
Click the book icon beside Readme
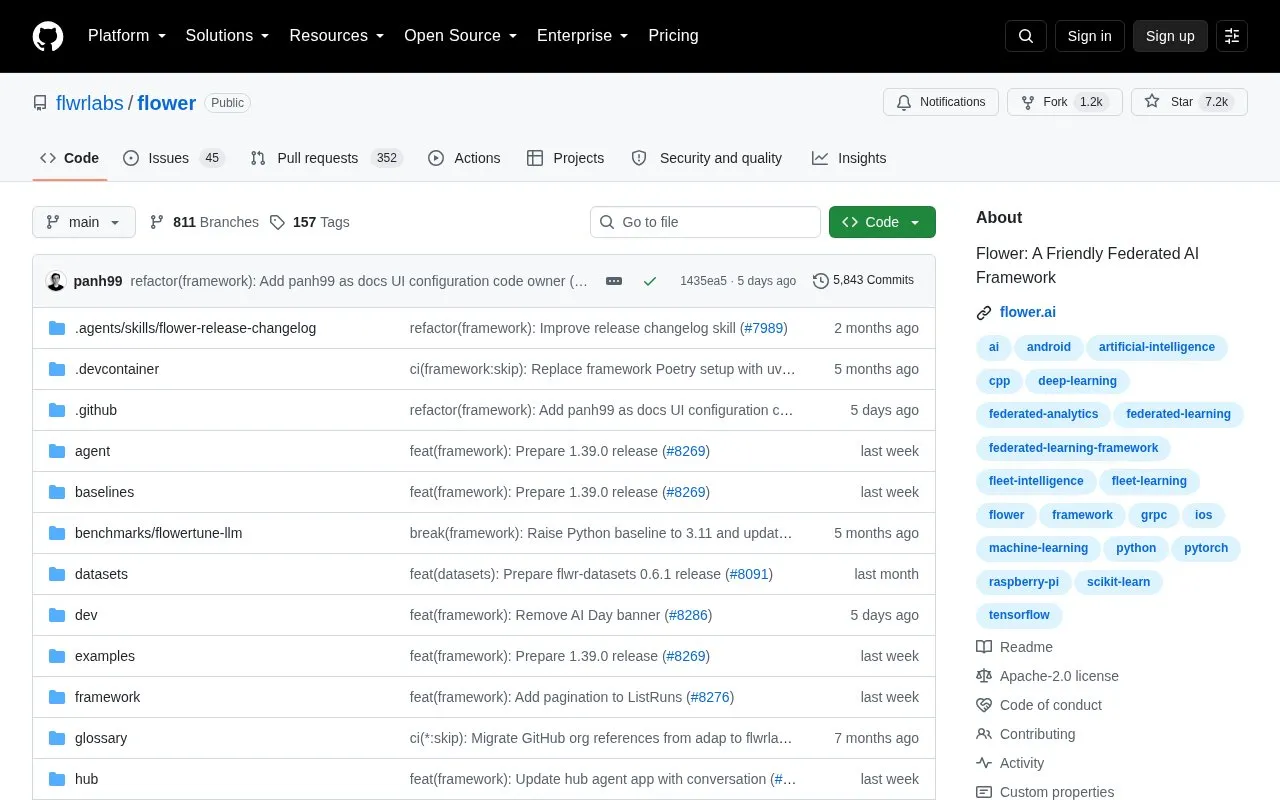(984, 647)
